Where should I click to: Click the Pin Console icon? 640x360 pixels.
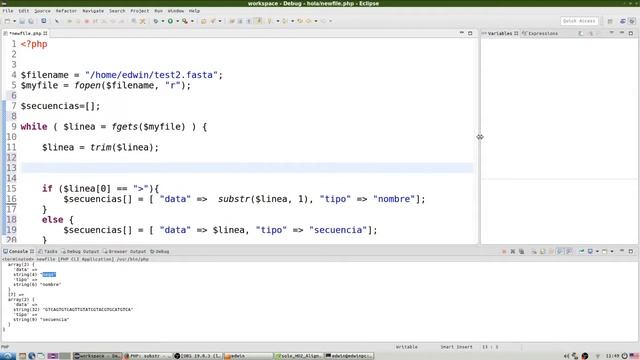(582, 251)
